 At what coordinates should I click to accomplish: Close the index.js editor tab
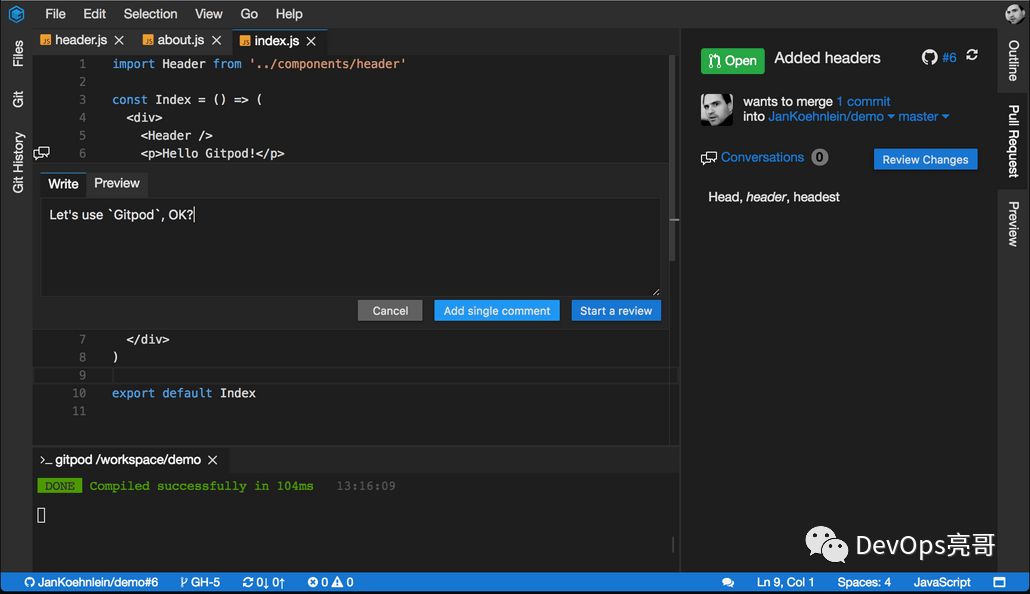pos(312,41)
